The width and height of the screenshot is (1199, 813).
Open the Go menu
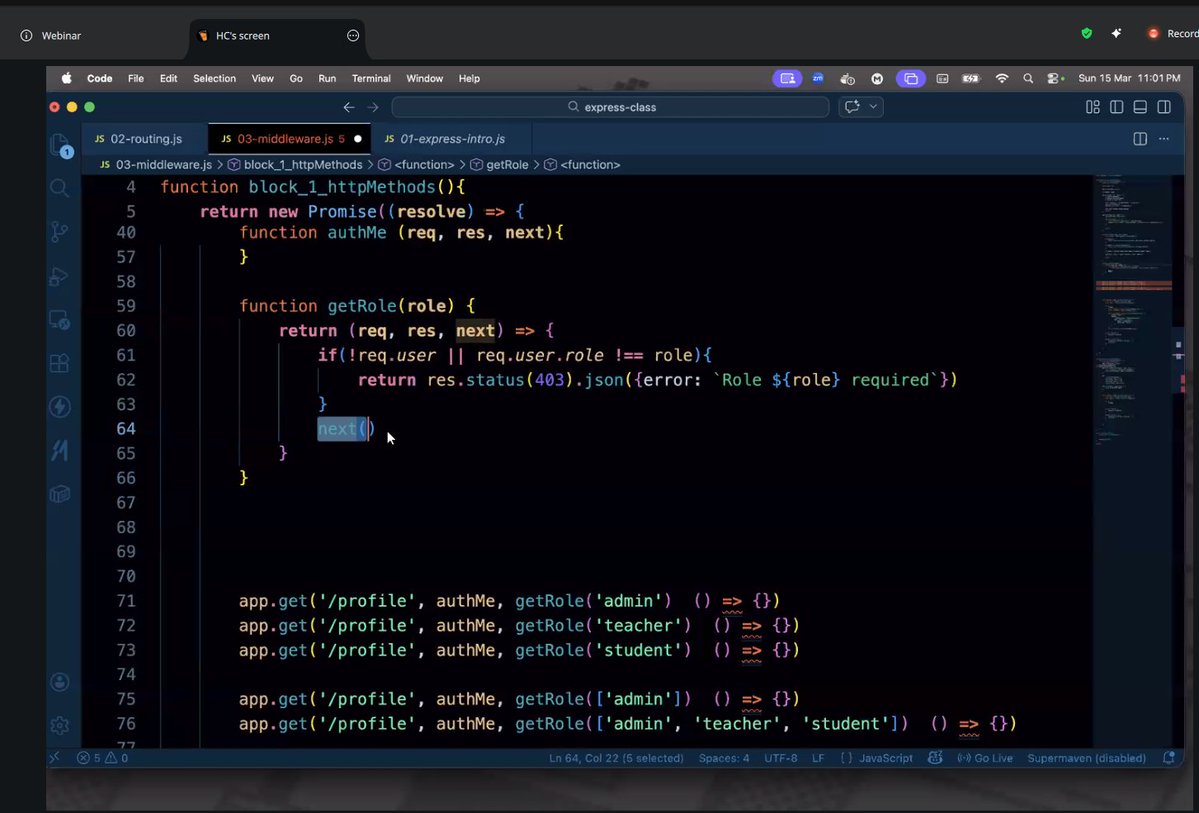point(296,78)
